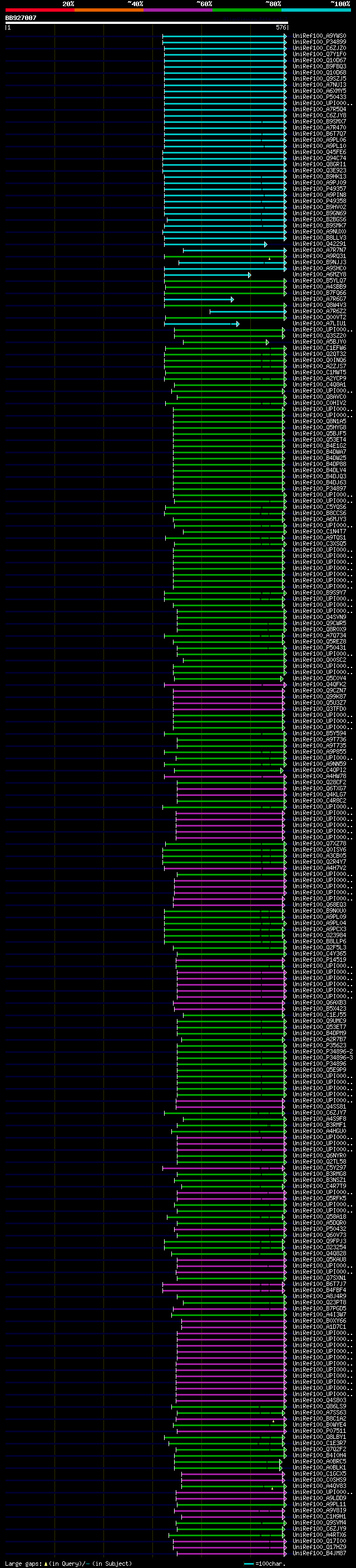
Task: Select hit UniRef100_C1N4T7
Action: coord(319,532)
